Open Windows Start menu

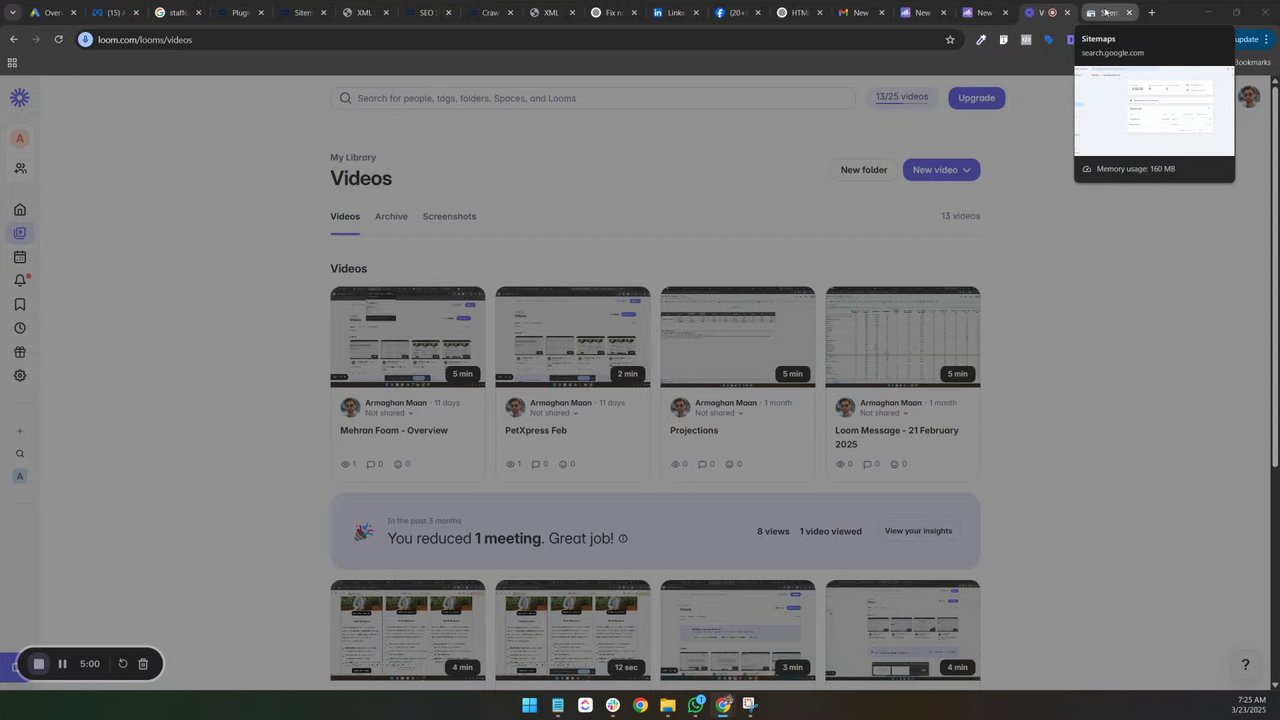tap(529, 705)
